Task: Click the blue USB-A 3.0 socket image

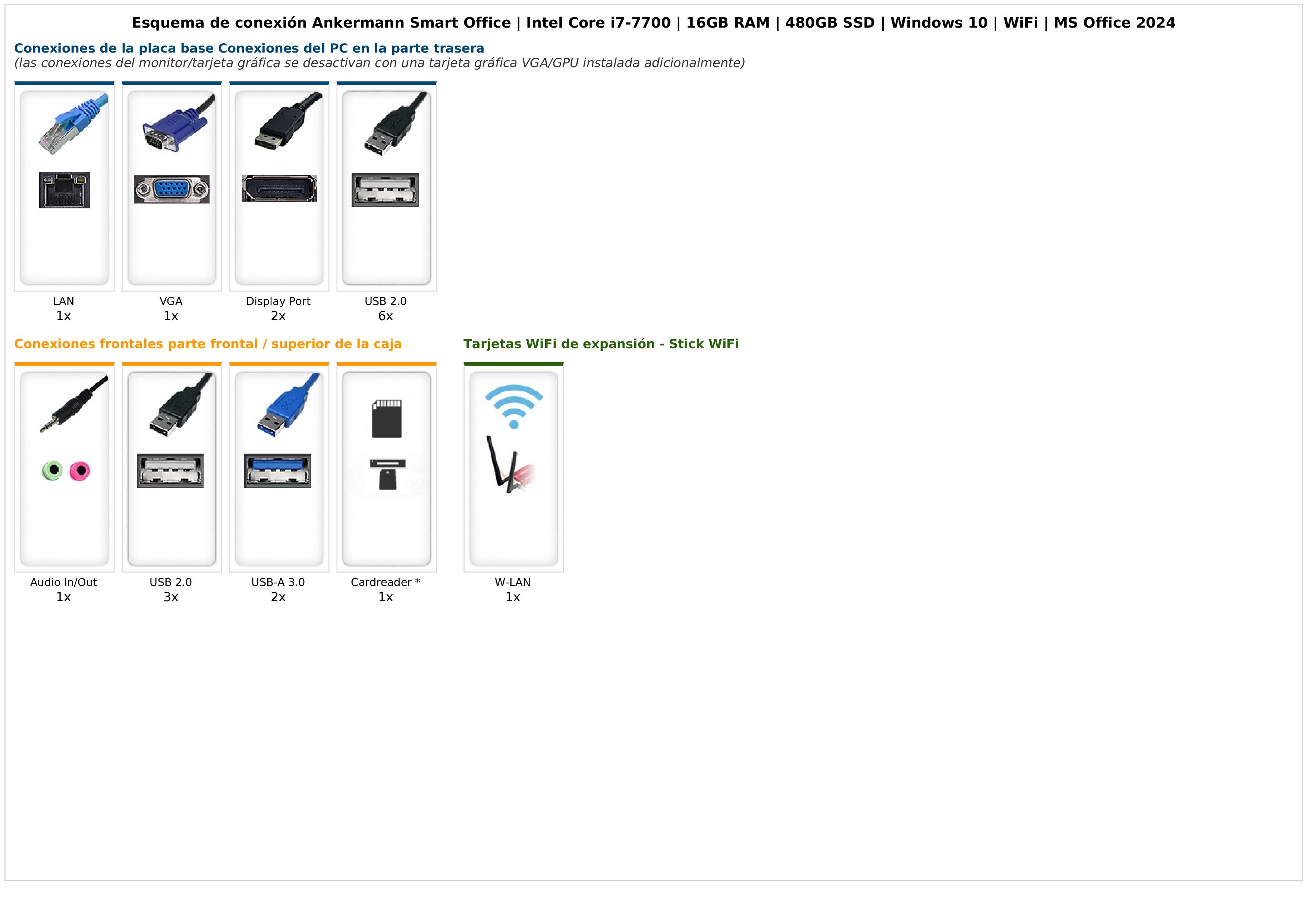Action: [277, 471]
